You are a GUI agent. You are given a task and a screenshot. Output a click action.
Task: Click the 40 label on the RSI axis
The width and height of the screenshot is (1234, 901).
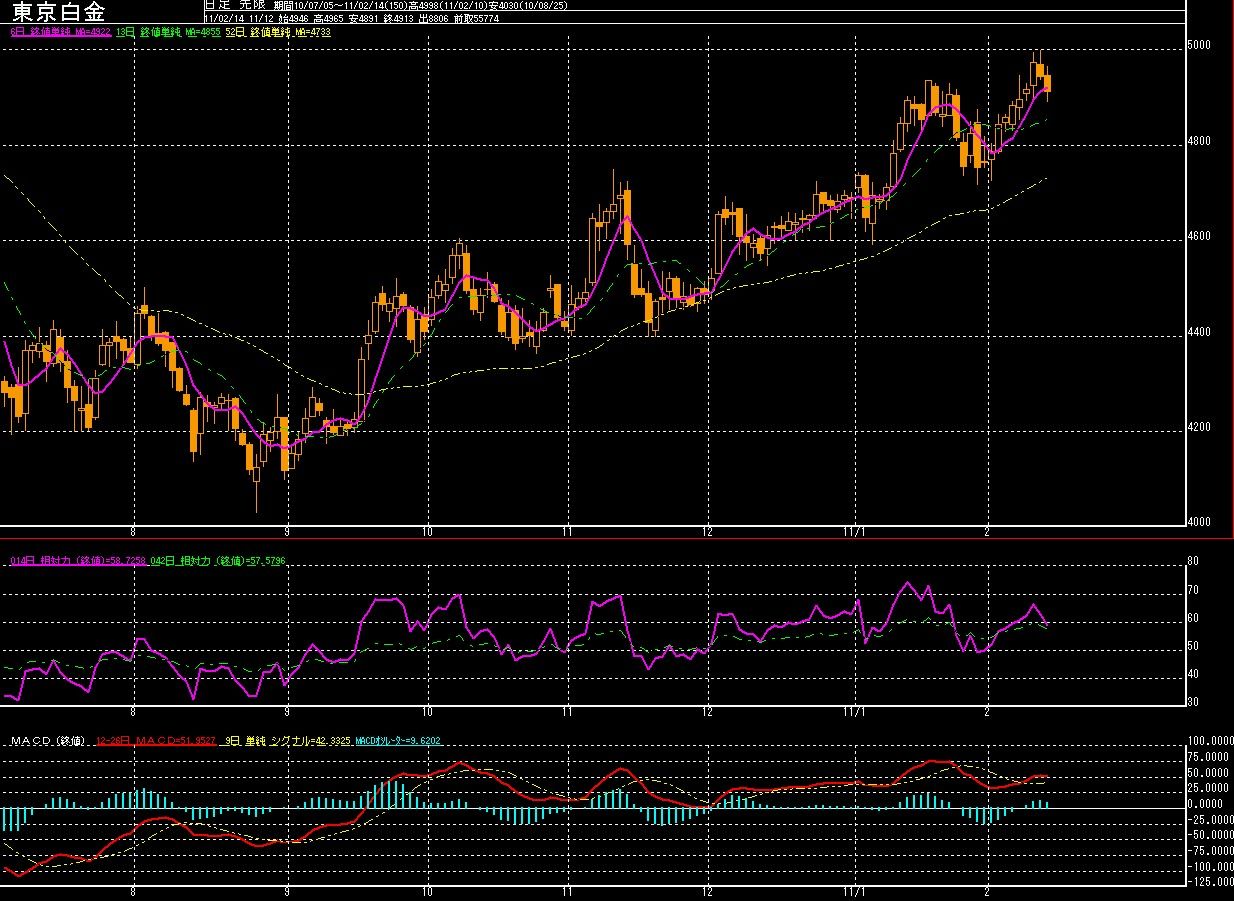(x=1192, y=675)
